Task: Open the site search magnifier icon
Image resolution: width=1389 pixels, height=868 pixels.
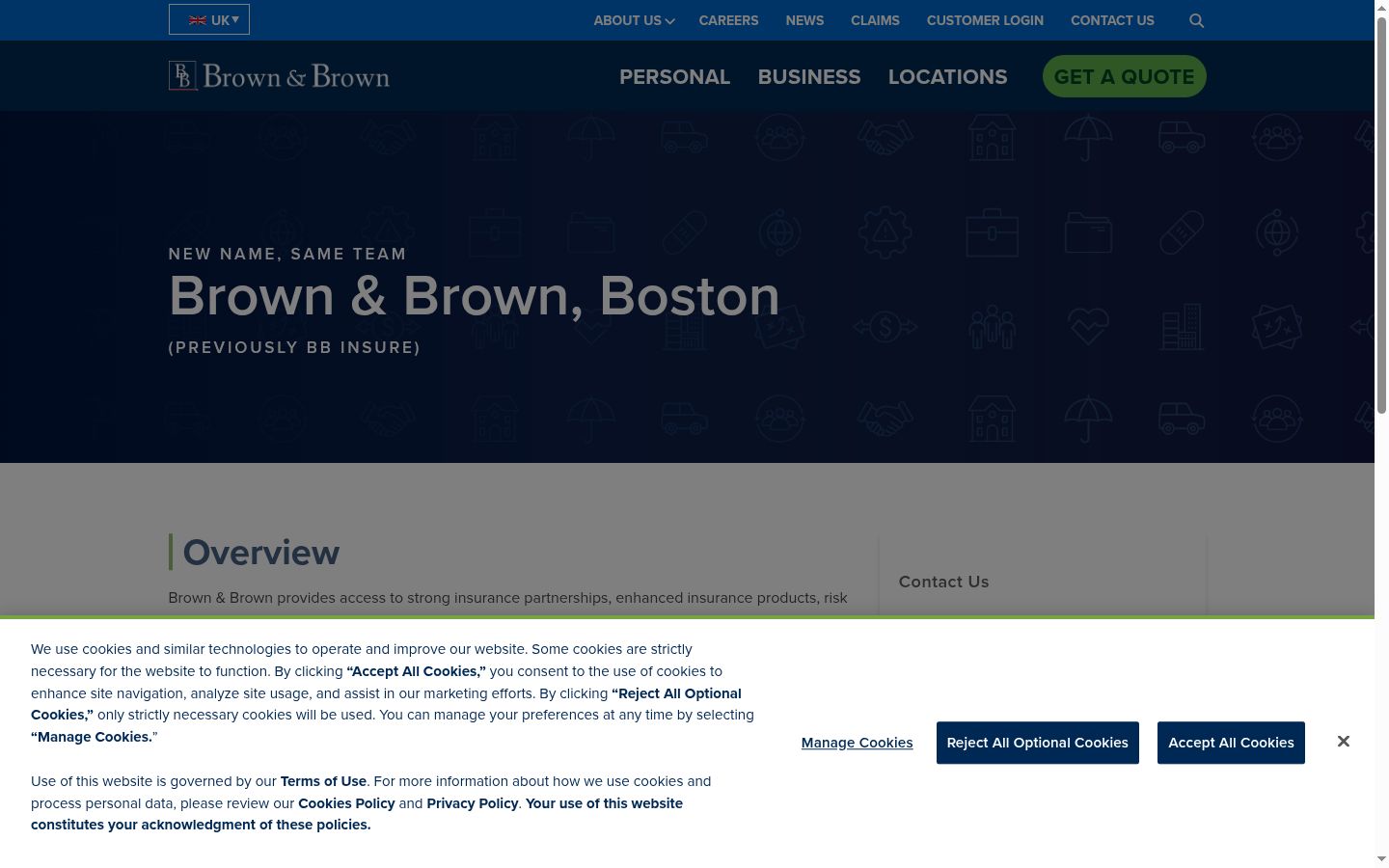Action: [x=1196, y=20]
